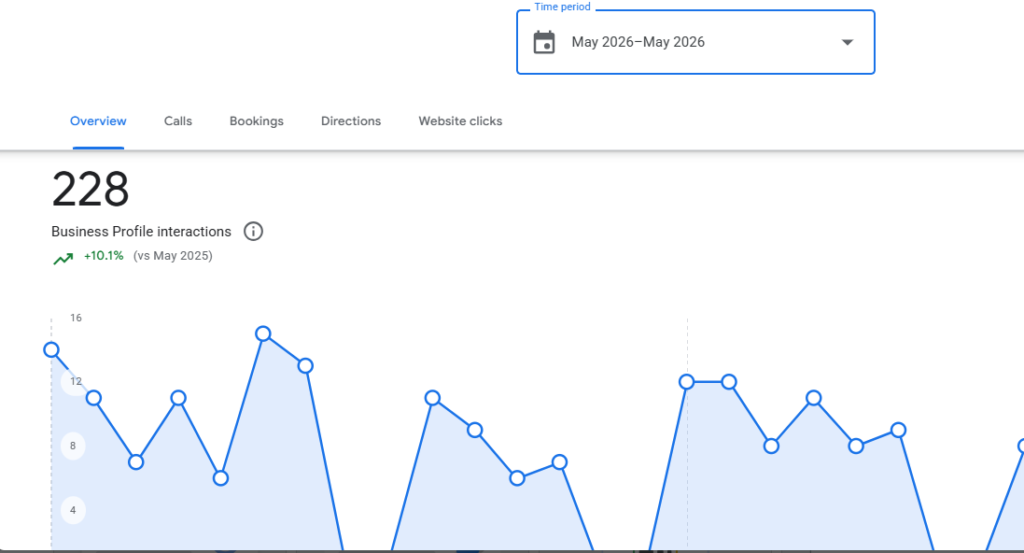
Task: Click the y-axis label 16
Action: pos(76,318)
